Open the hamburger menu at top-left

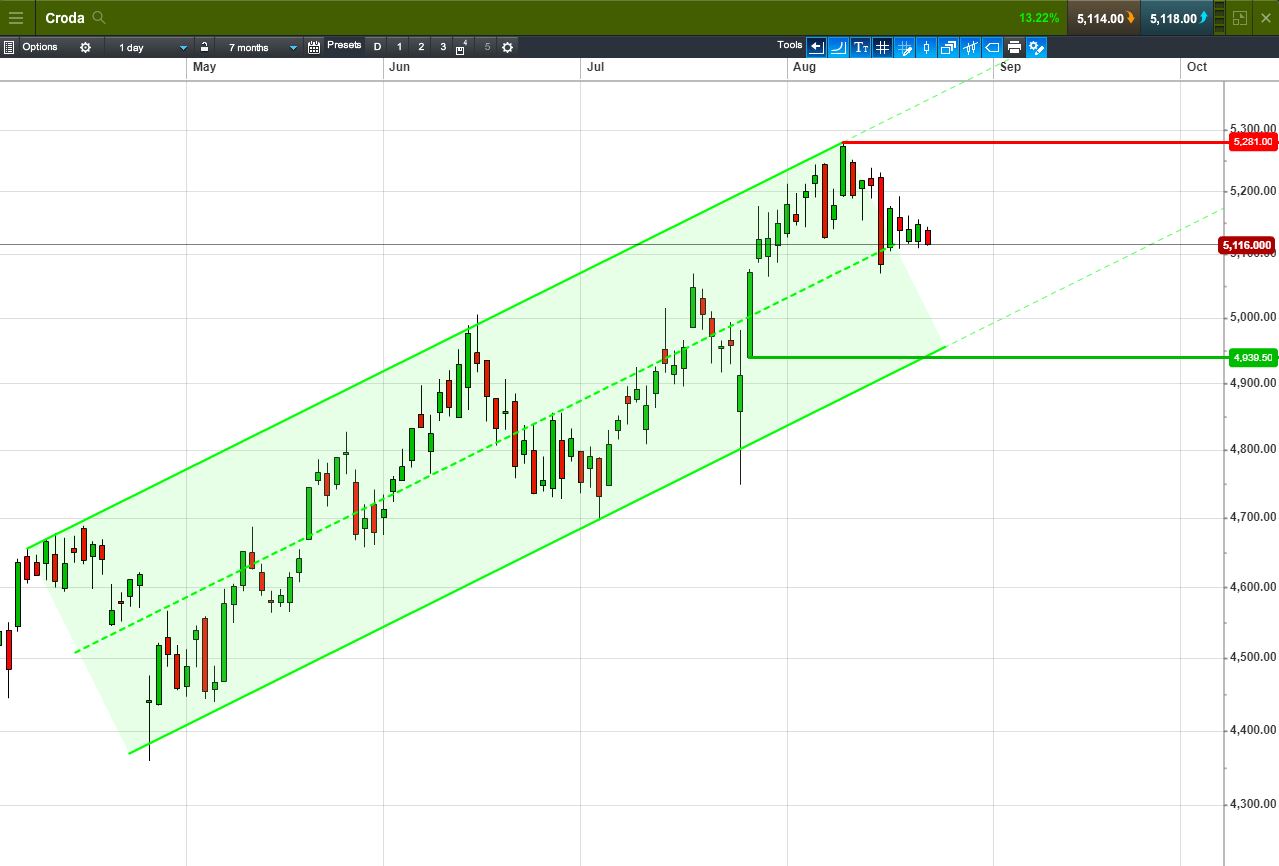[16, 18]
